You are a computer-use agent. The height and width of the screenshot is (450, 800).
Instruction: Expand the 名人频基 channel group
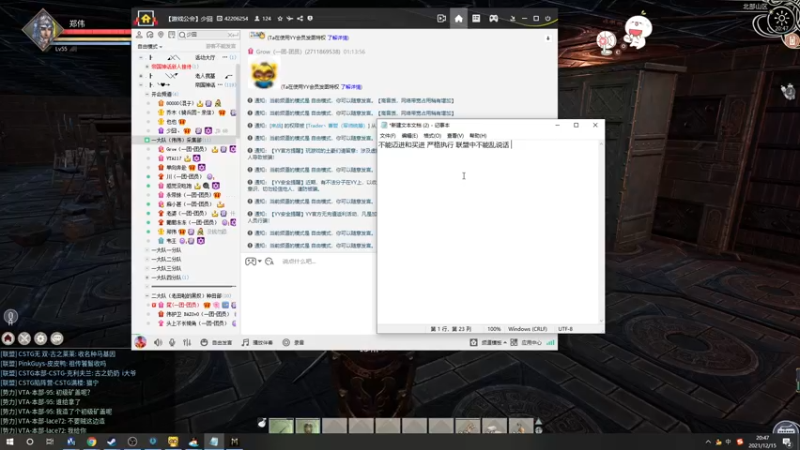[x=141, y=76]
